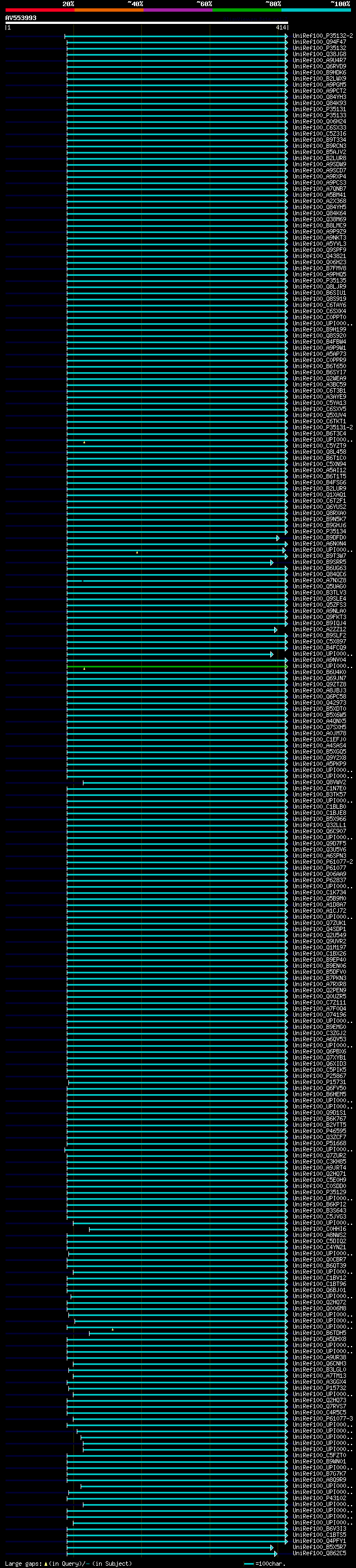The image size is (356, 1568).
Task: Select the UniRef100_B9EP40 label
Action: pyautogui.click(x=319, y=960)
